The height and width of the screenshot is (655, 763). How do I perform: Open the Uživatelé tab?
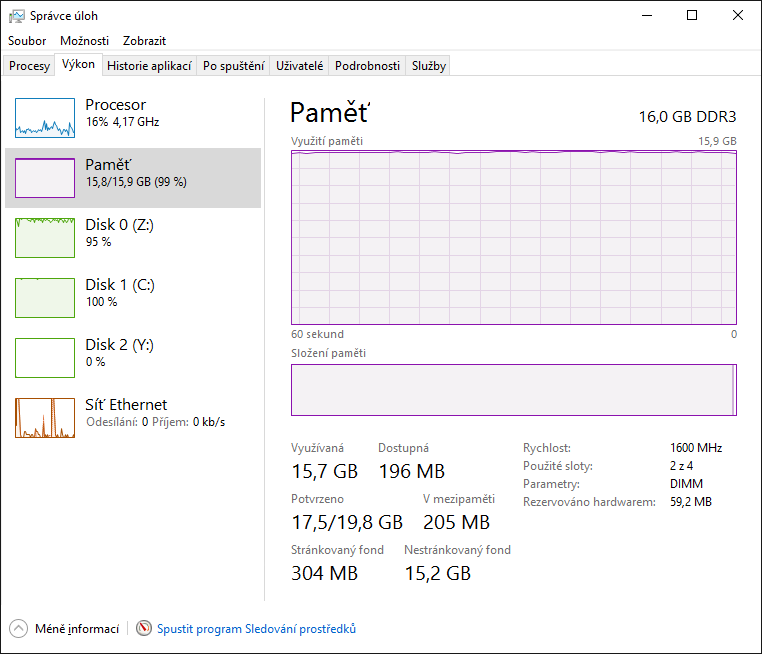click(x=300, y=66)
